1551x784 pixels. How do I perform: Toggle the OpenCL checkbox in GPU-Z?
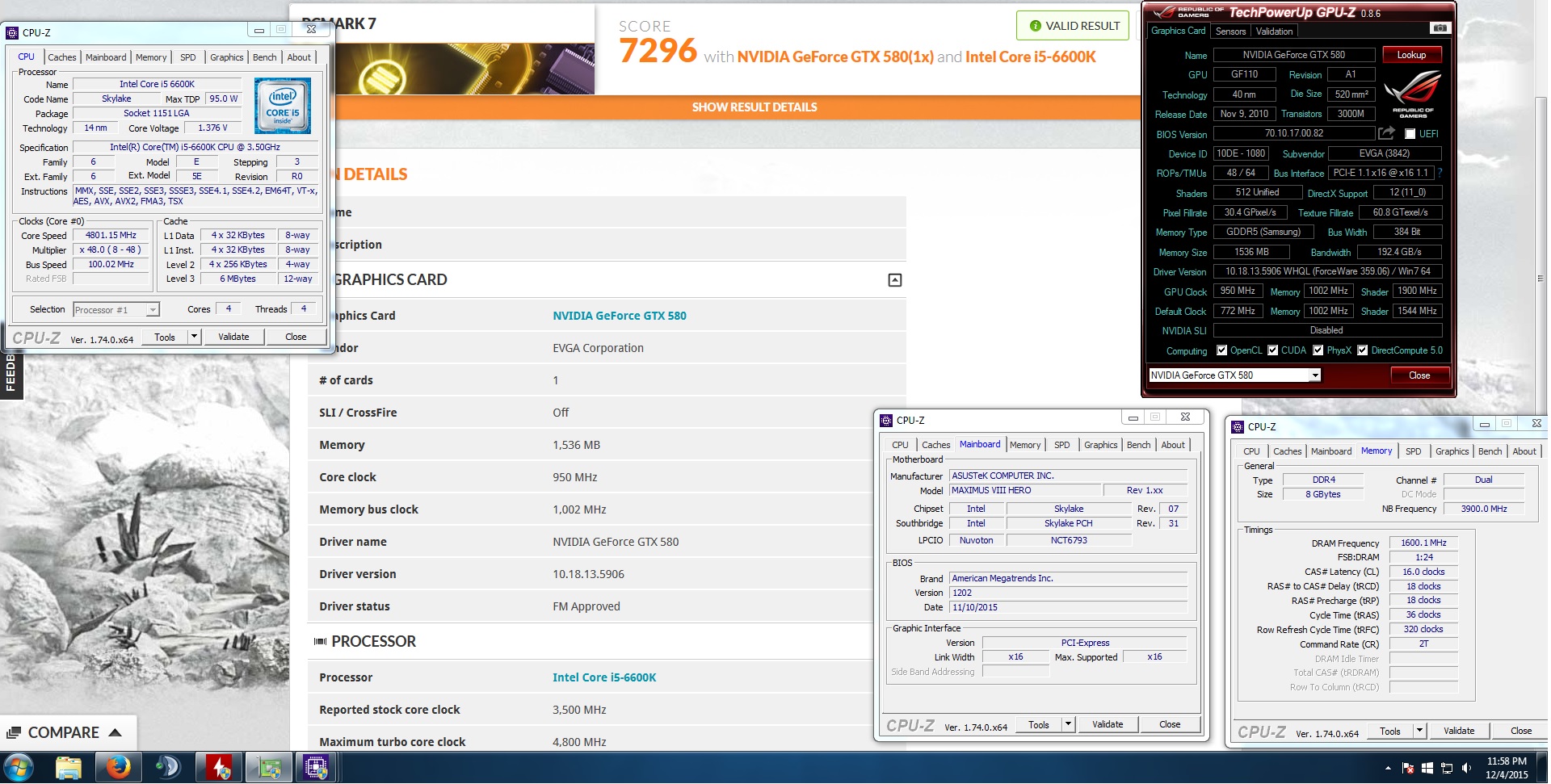coord(1221,350)
